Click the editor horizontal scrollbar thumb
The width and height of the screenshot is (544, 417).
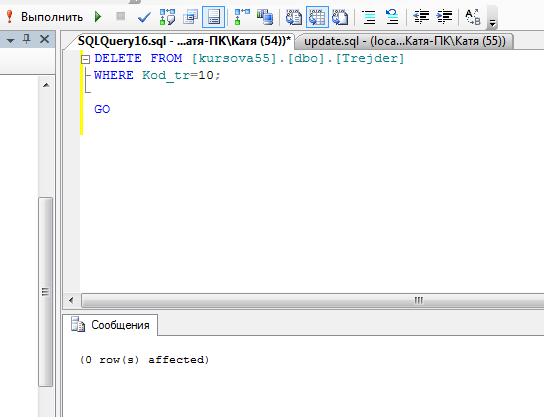tap(313, 300)
